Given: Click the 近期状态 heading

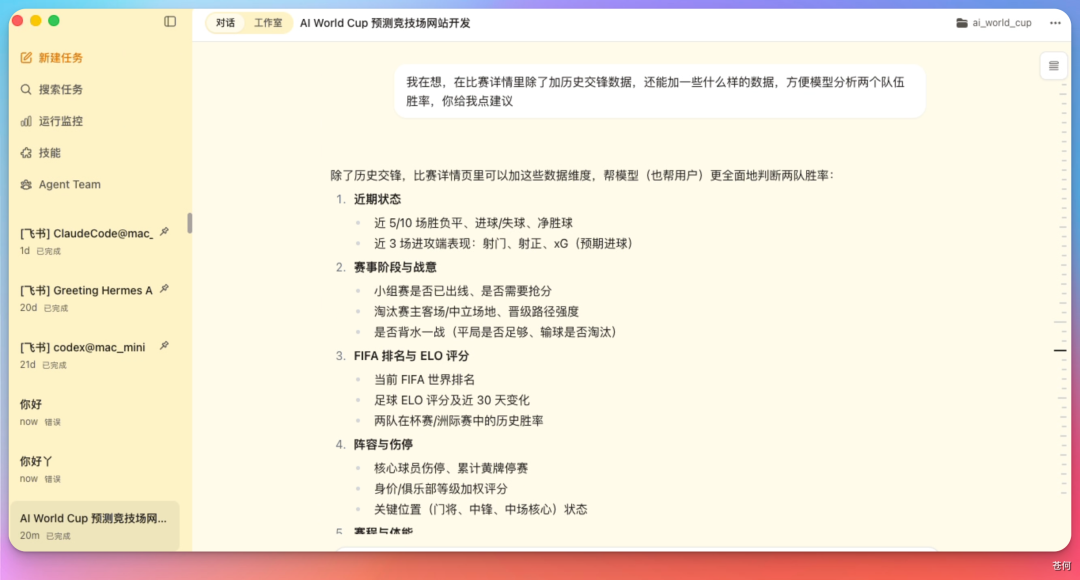Looking at the screenshot, I should pyautogui.click(x=377, y=199).
